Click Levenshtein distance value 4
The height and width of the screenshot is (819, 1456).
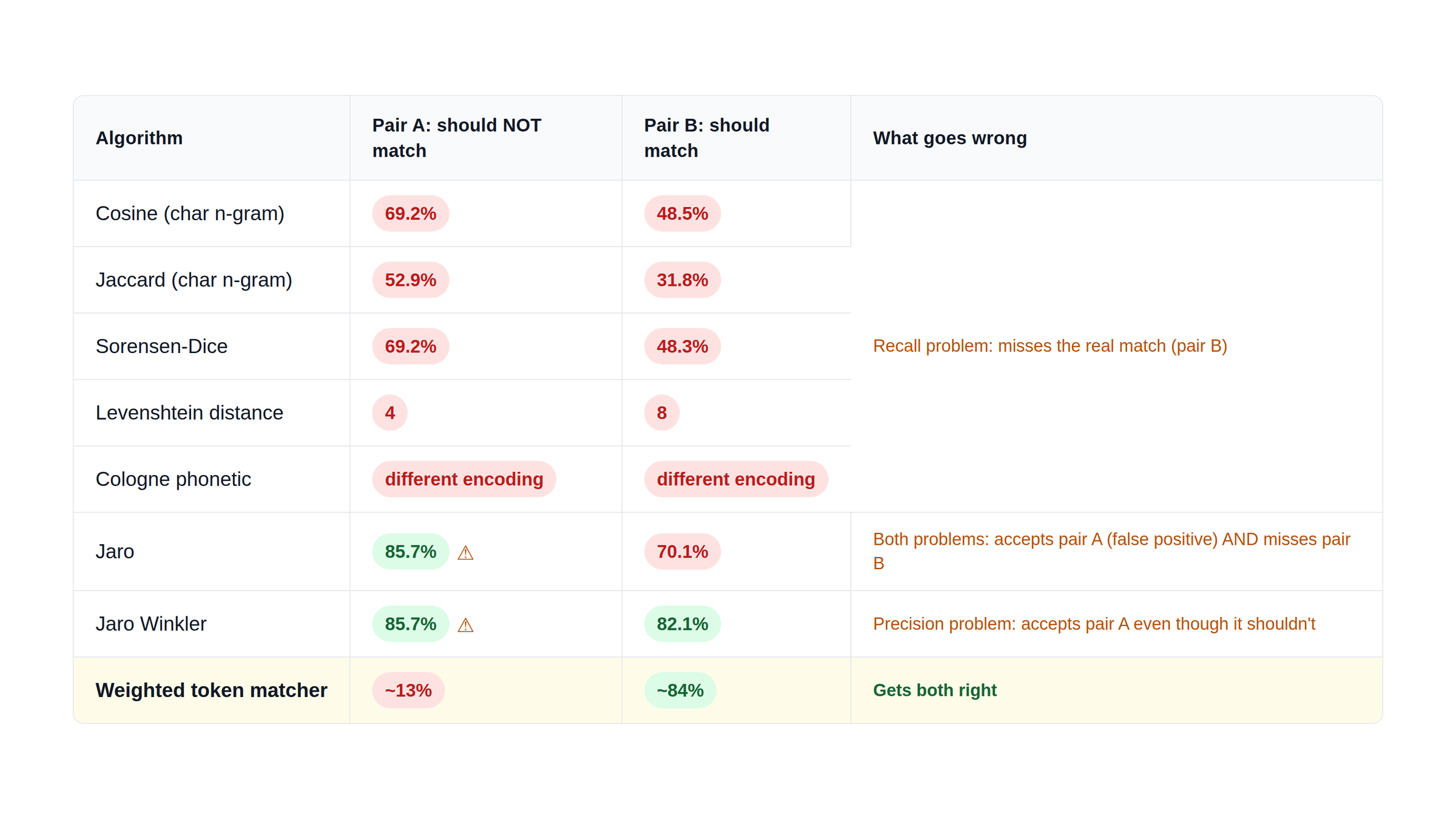point(390,413)
